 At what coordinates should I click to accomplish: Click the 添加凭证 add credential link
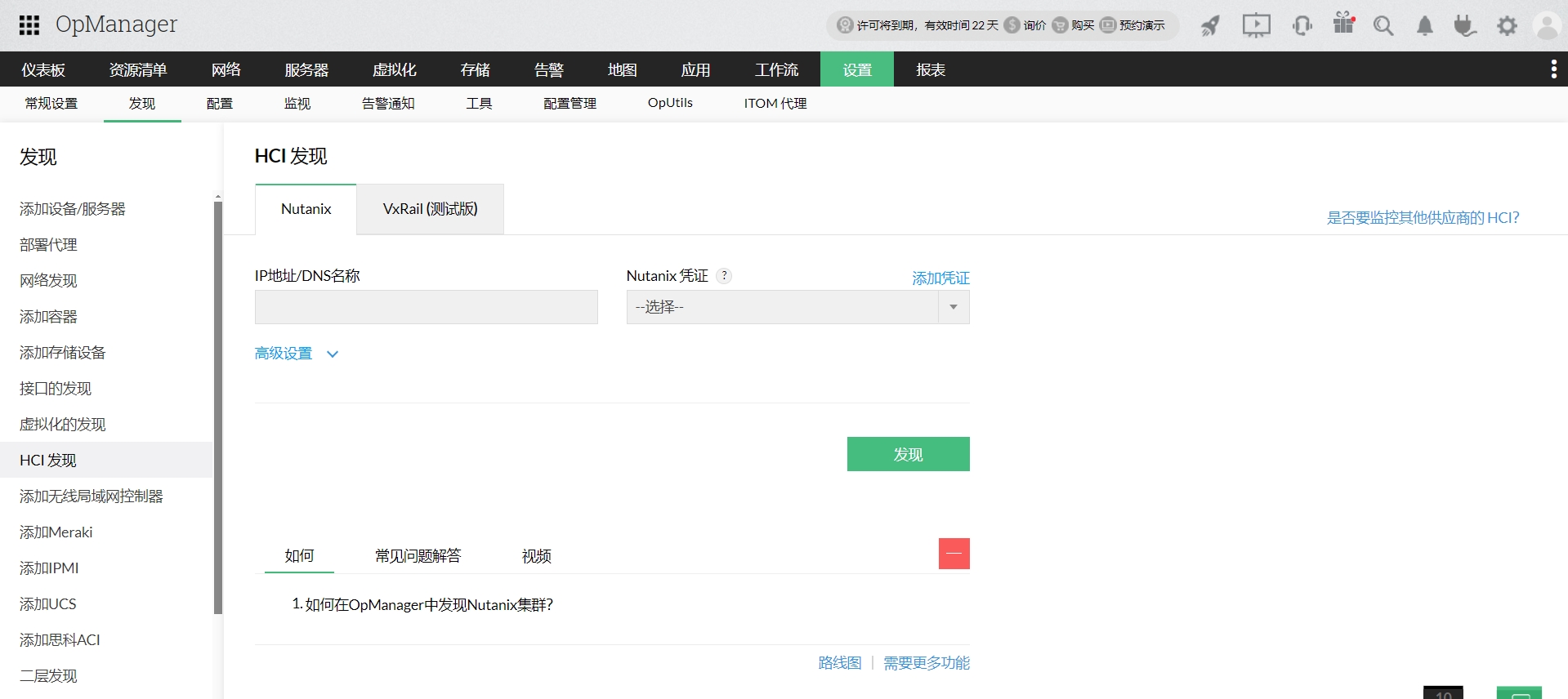click(x=940, y=278)
